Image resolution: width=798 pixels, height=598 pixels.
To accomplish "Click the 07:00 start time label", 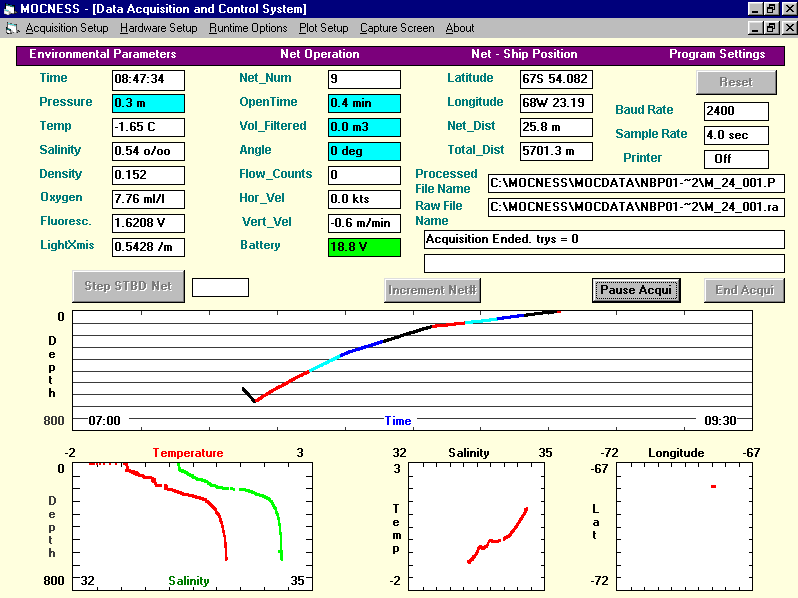I will 104,421.
